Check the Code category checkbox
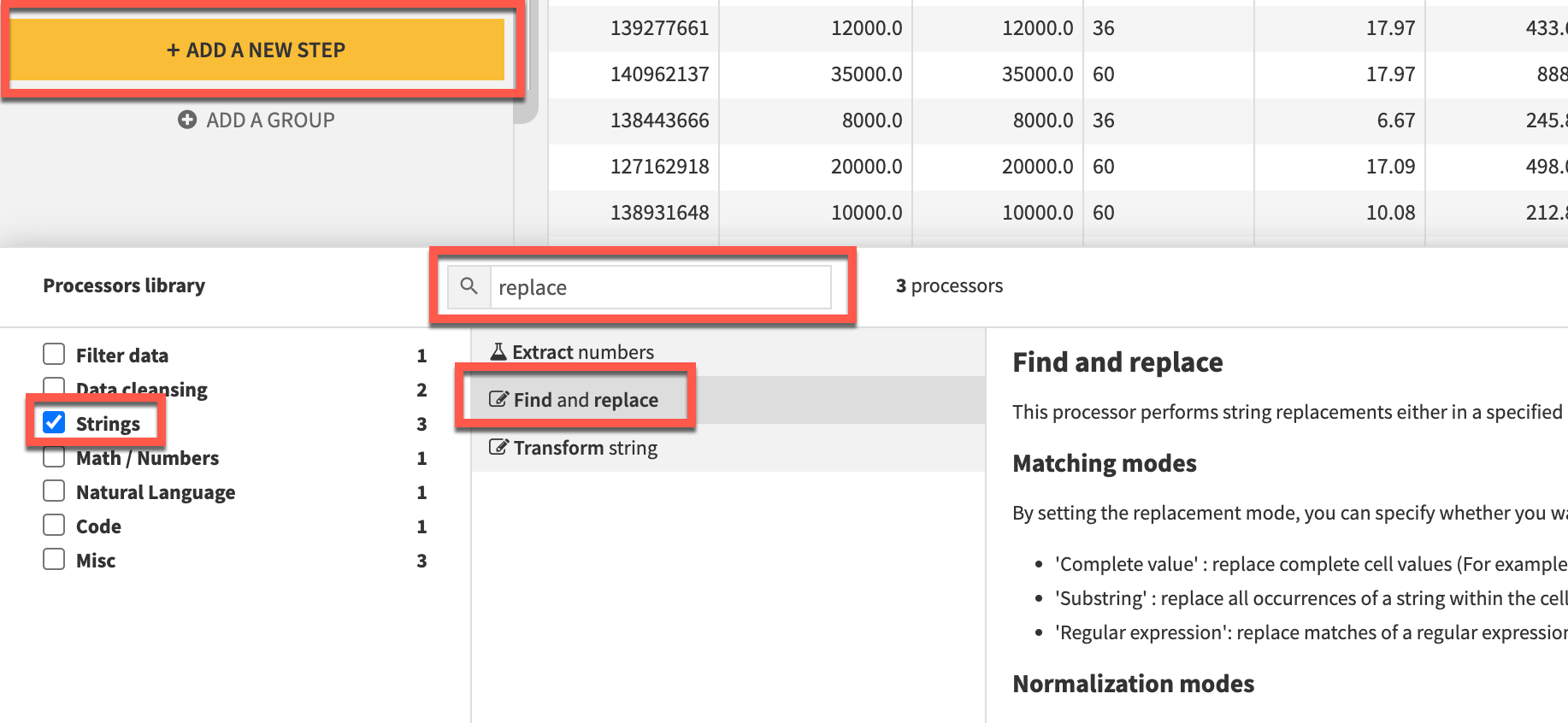Screen dimensions: 1568x723 54,526
